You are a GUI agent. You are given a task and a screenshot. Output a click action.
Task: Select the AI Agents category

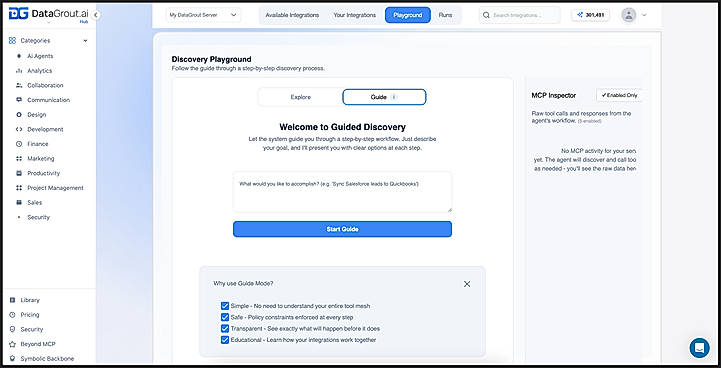40,56
